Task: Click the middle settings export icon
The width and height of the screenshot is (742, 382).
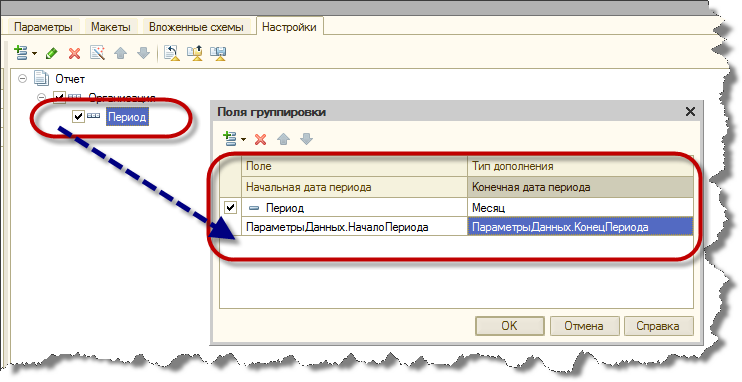Action: click(x=195, y=53)
